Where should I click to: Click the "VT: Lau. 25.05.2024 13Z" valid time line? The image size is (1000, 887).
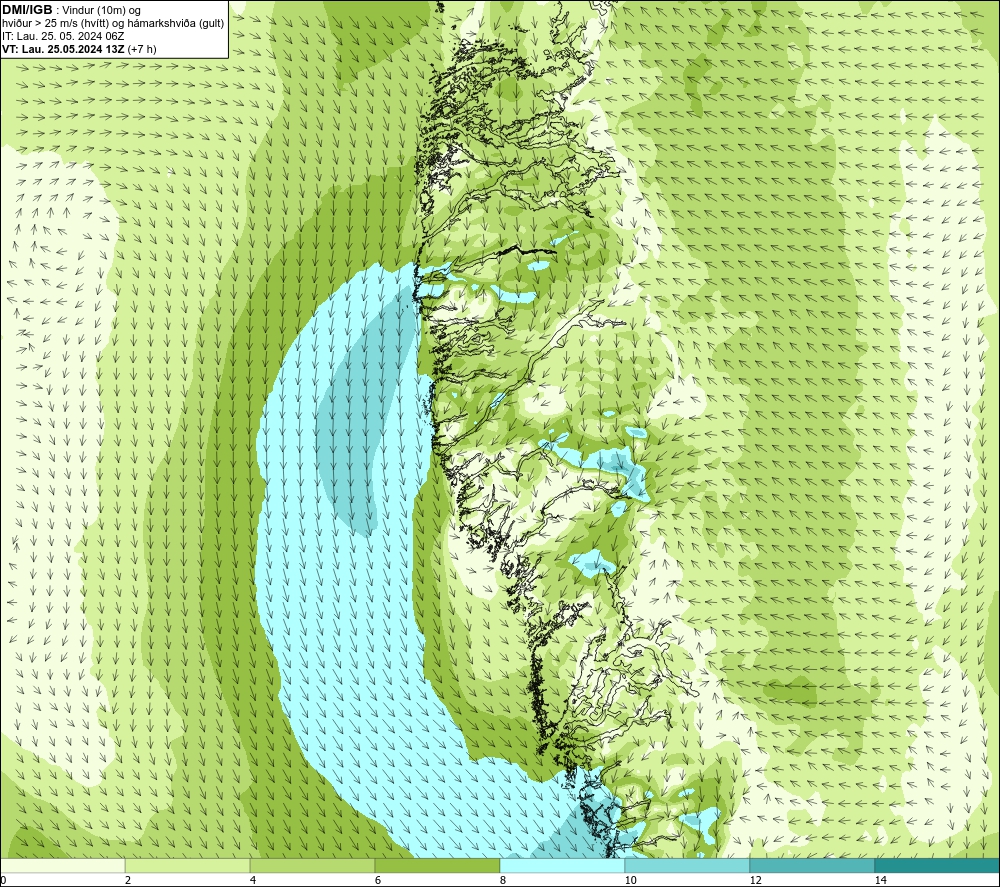63,49
